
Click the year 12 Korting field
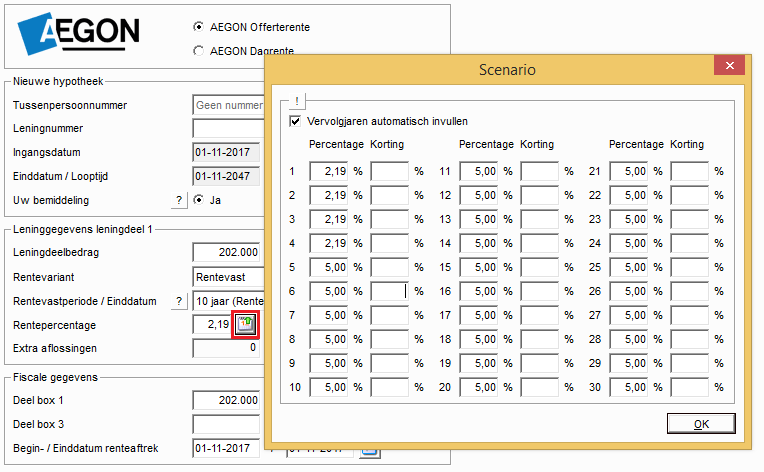(x=539, y=195)
